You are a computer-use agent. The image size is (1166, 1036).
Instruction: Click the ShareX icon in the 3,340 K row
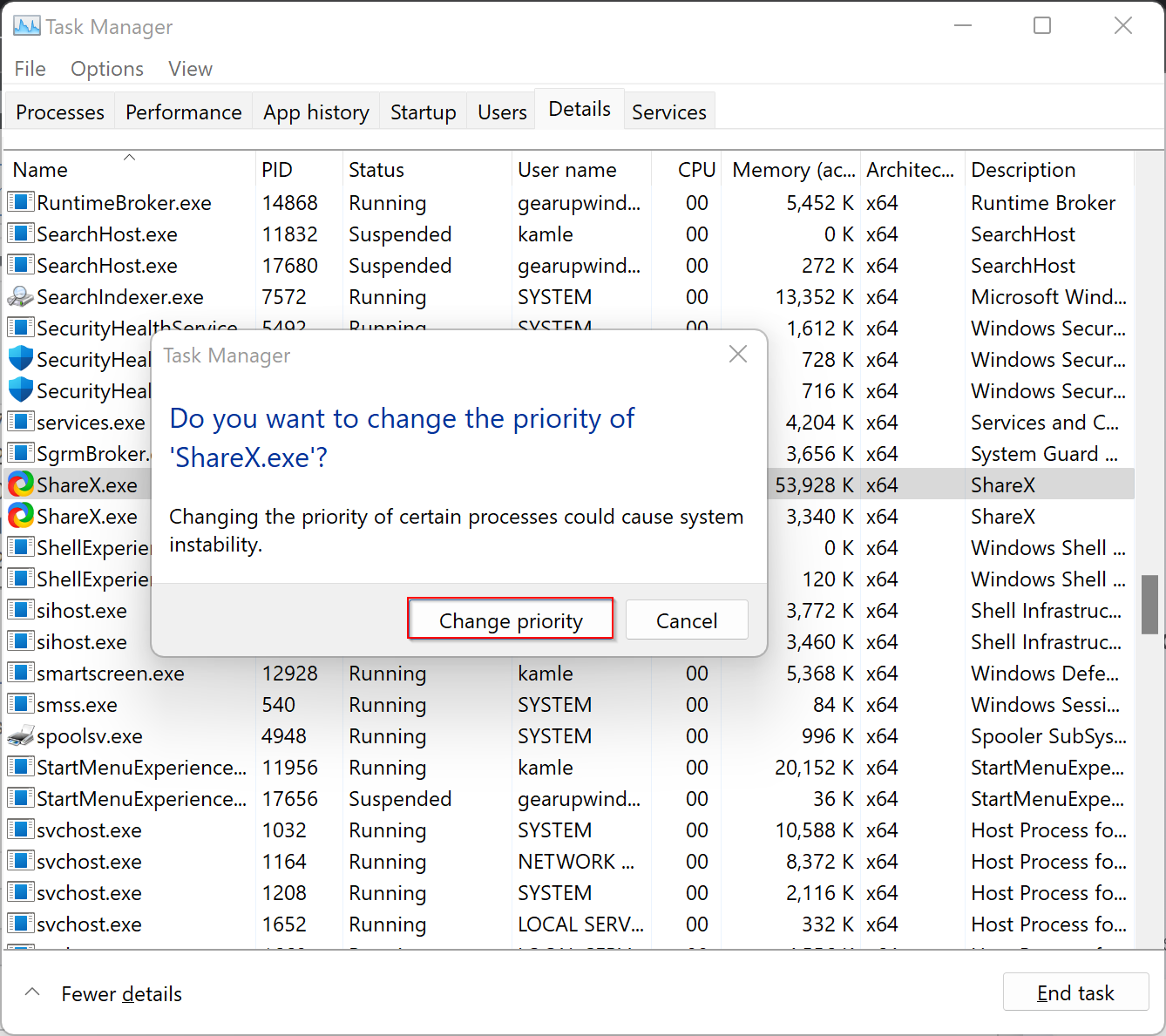(x=21, y=516)
